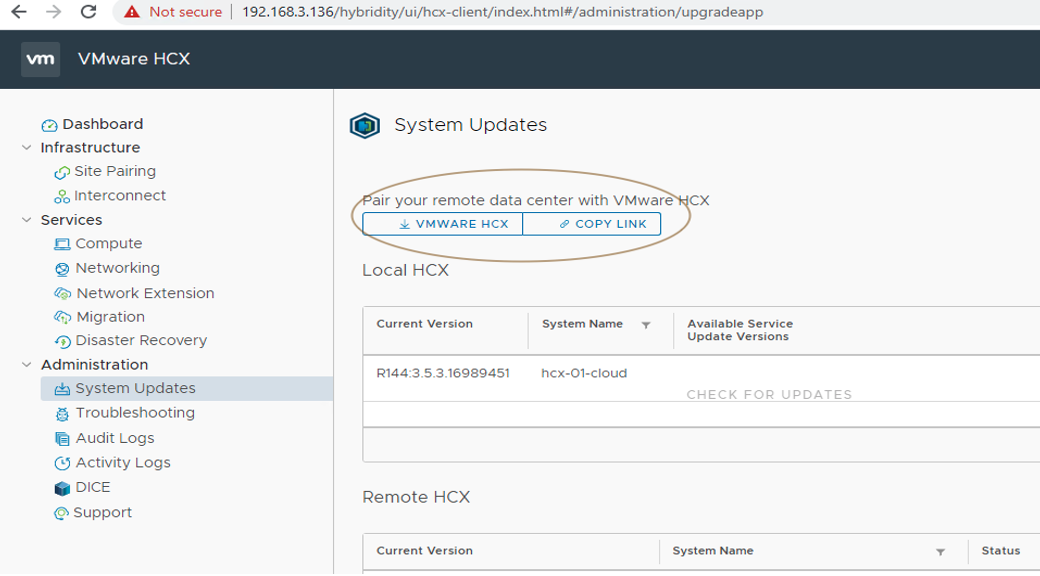The width and height of the screenshot is (1040, 576).
Task: Select the Interconnect icon
Action: [60, 195]
